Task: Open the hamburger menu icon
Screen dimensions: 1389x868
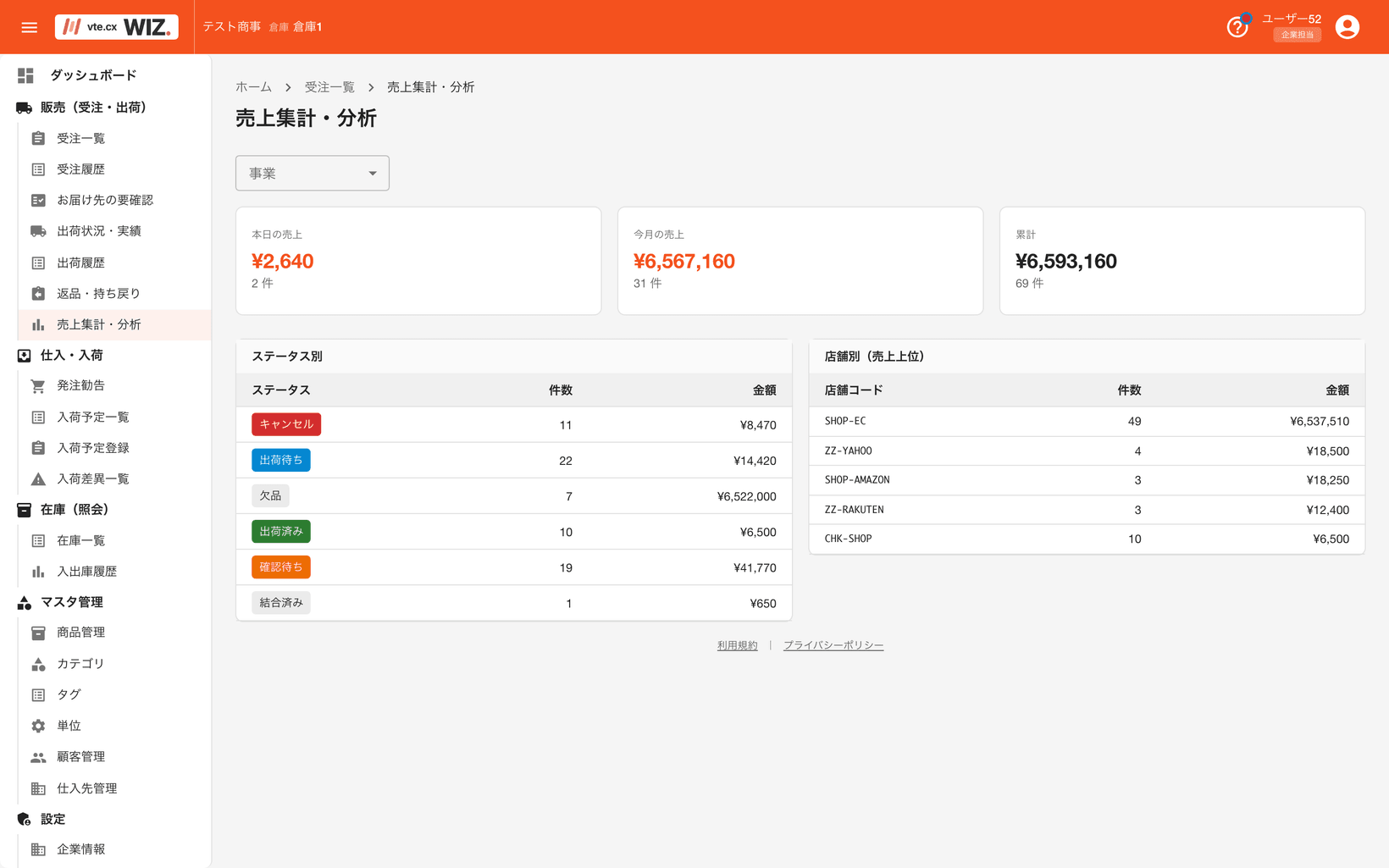Action: pyautogui.click(x=29, y=27)
